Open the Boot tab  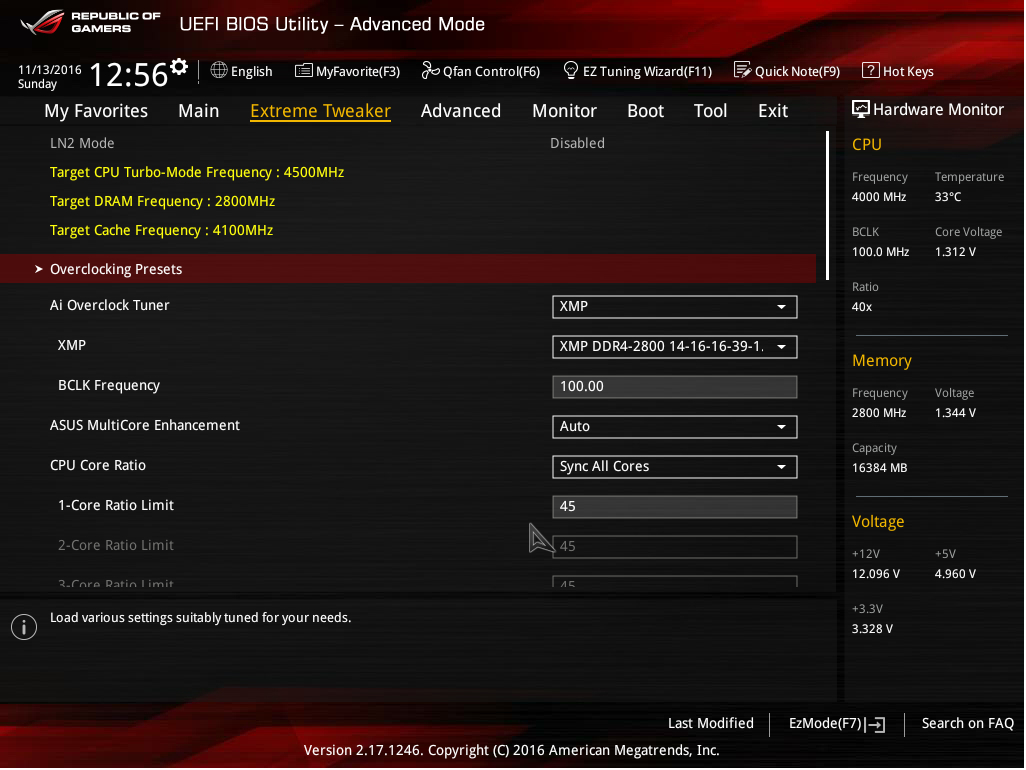pos(645,111)
